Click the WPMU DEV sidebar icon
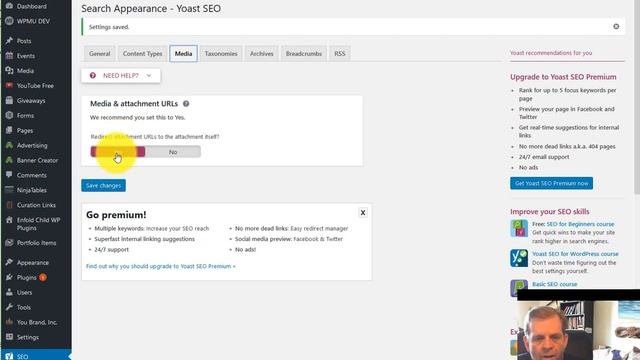This screenshot has width=640, height=360. pyautogui.click(x=9, y=21)
